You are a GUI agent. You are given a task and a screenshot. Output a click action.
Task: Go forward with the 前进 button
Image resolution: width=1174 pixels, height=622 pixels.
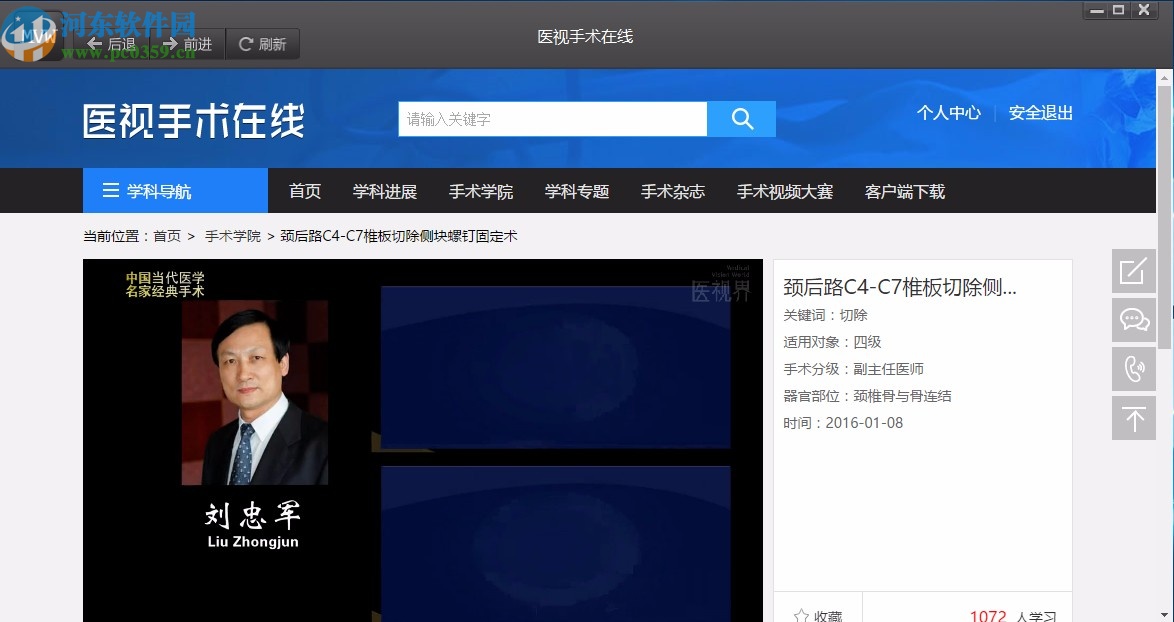pos(187,44)
